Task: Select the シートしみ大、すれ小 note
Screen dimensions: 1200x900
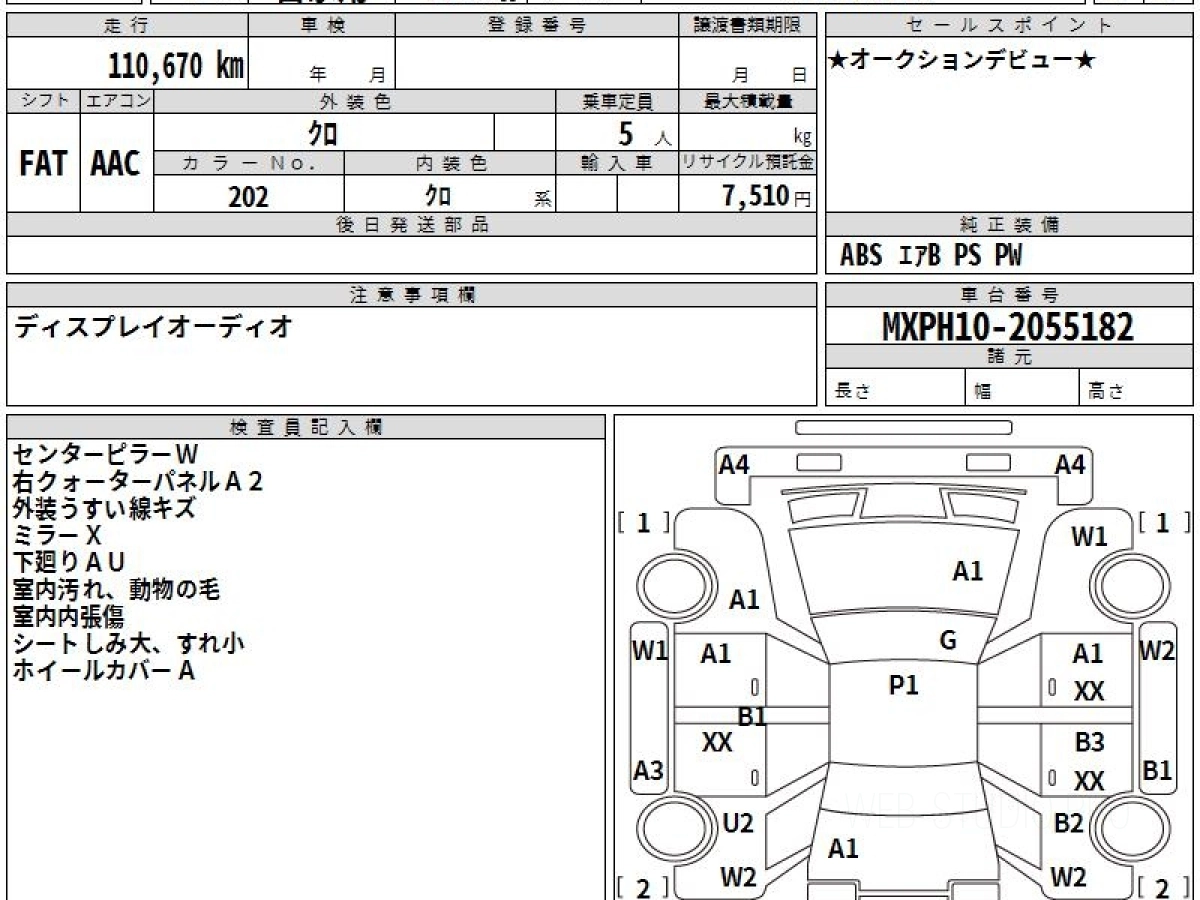Action: pyautogui.click(x=128, y=644)
